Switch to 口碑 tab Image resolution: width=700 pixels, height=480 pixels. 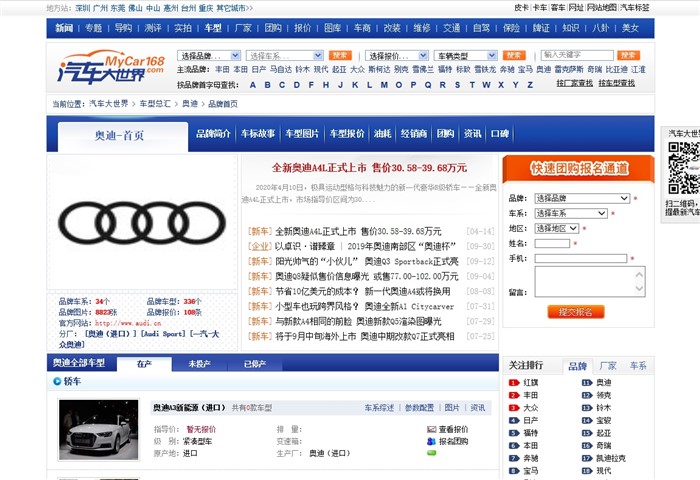click(x=500, y=134)
